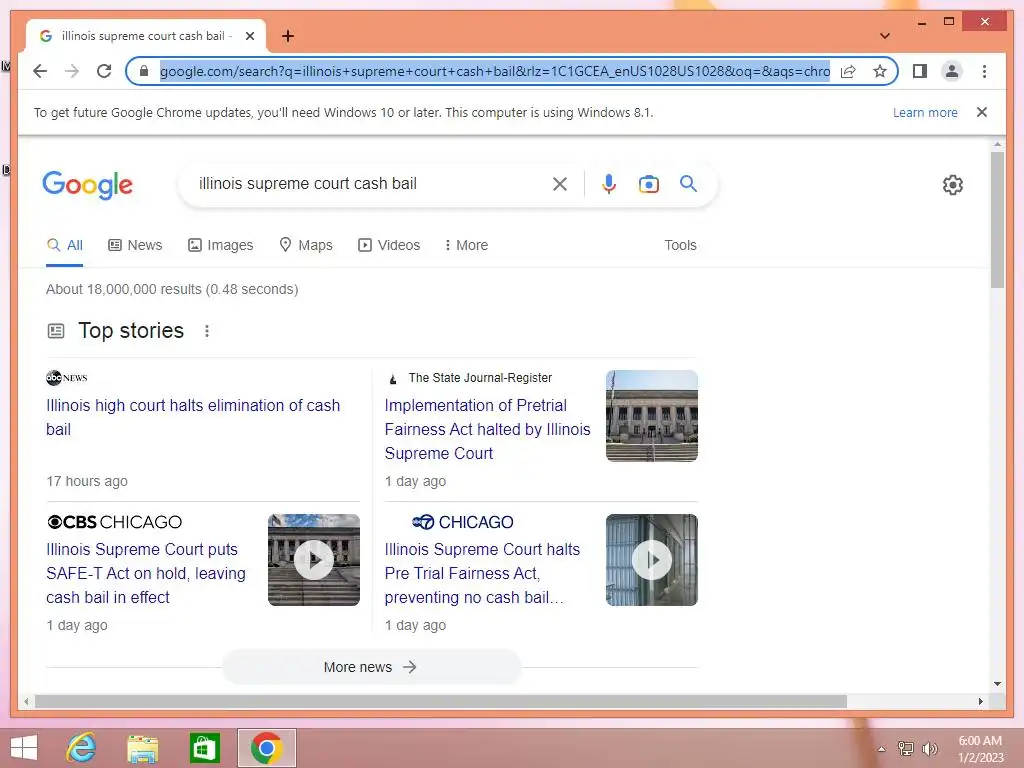Screen dimensions: 1024x768
Task: Close the illinois supreme court cash bail tab
Action: 249,36
